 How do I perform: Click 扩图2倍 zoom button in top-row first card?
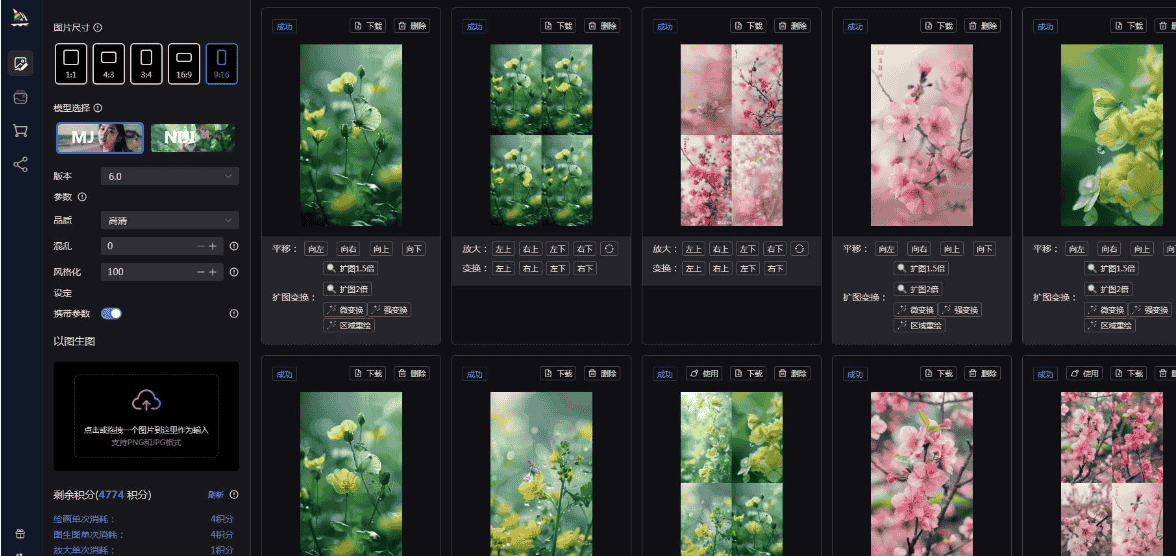tap(347, 289)
